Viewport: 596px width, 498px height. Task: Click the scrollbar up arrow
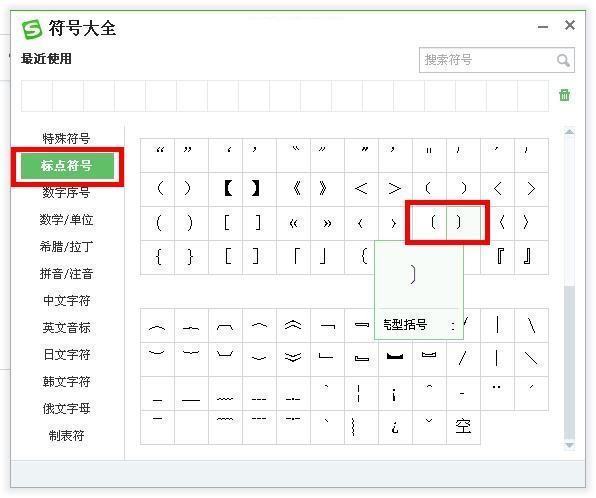[569, 132]
